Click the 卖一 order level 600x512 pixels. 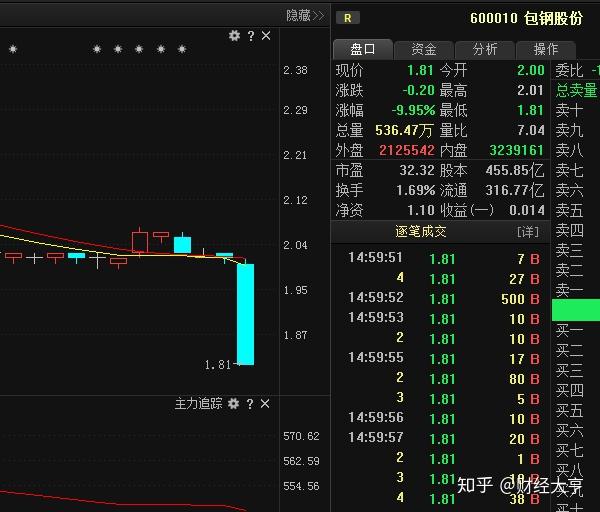569,290
